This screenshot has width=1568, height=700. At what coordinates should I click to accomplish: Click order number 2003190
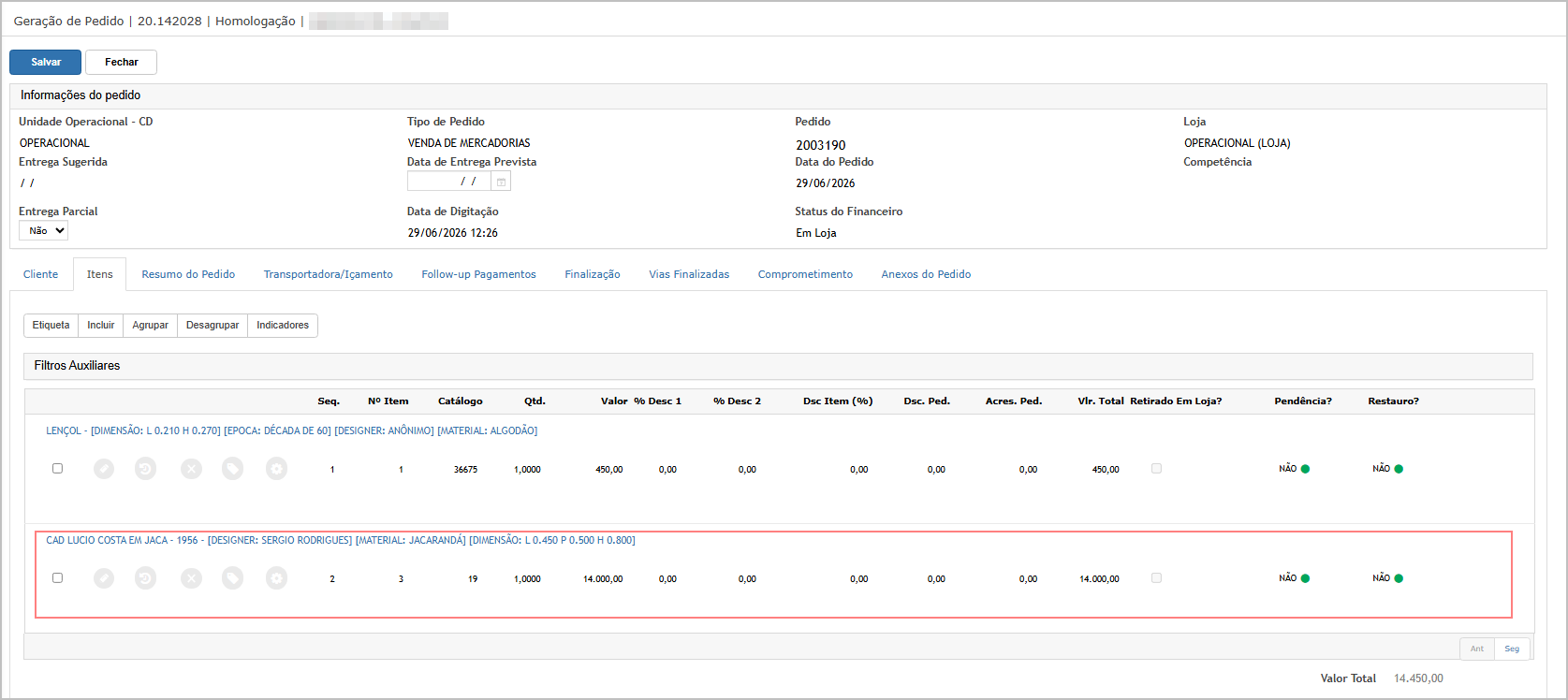(821, 145)
